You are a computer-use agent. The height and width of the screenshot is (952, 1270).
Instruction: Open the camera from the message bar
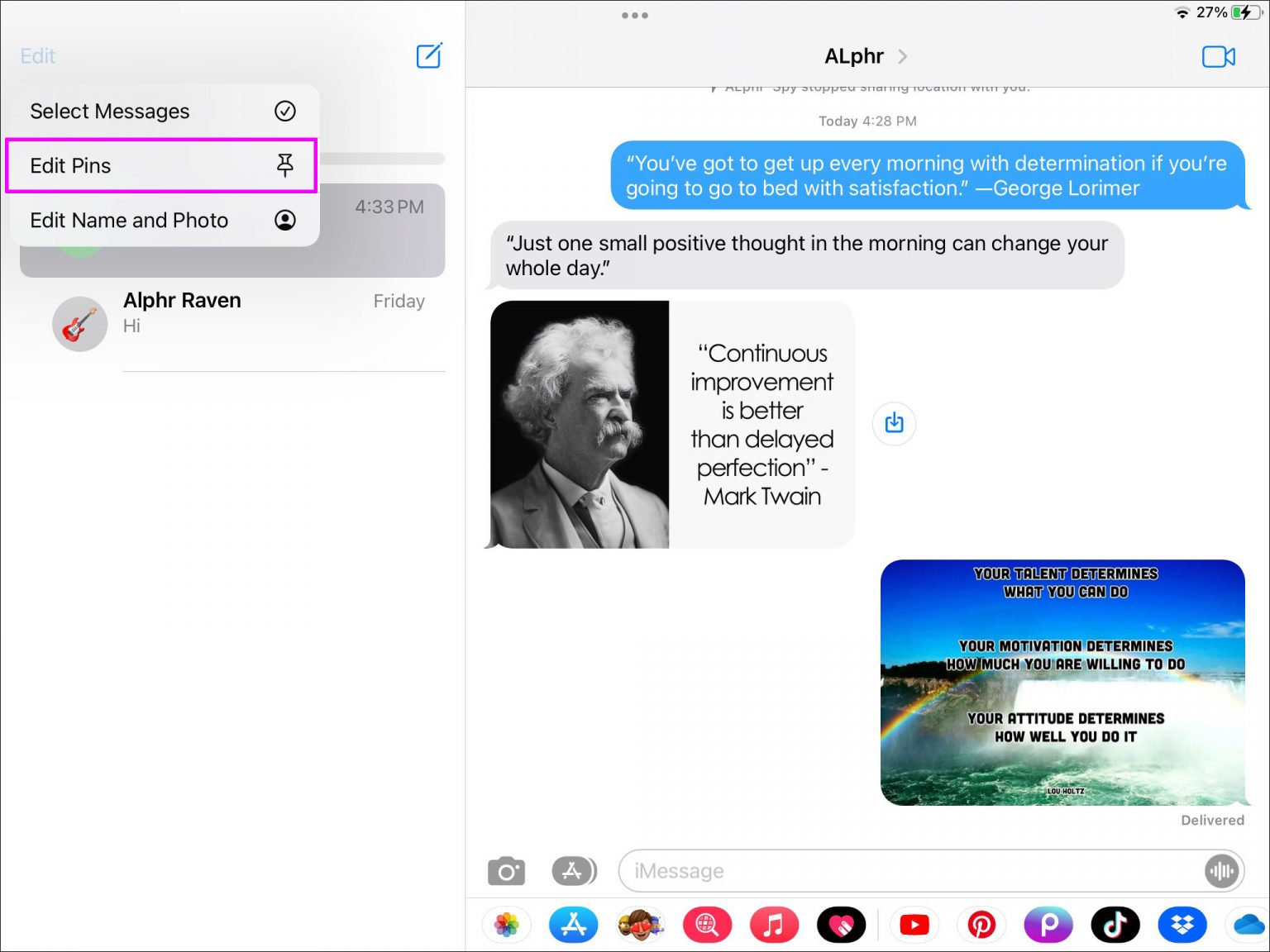(506, 870)
